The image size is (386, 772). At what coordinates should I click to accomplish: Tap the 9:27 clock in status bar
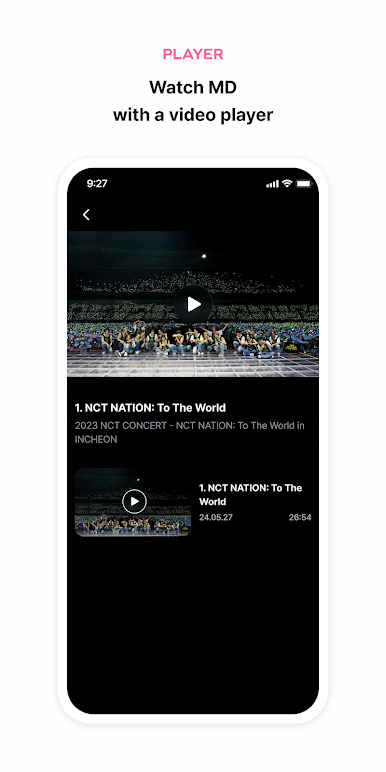[x=97, y=184]
